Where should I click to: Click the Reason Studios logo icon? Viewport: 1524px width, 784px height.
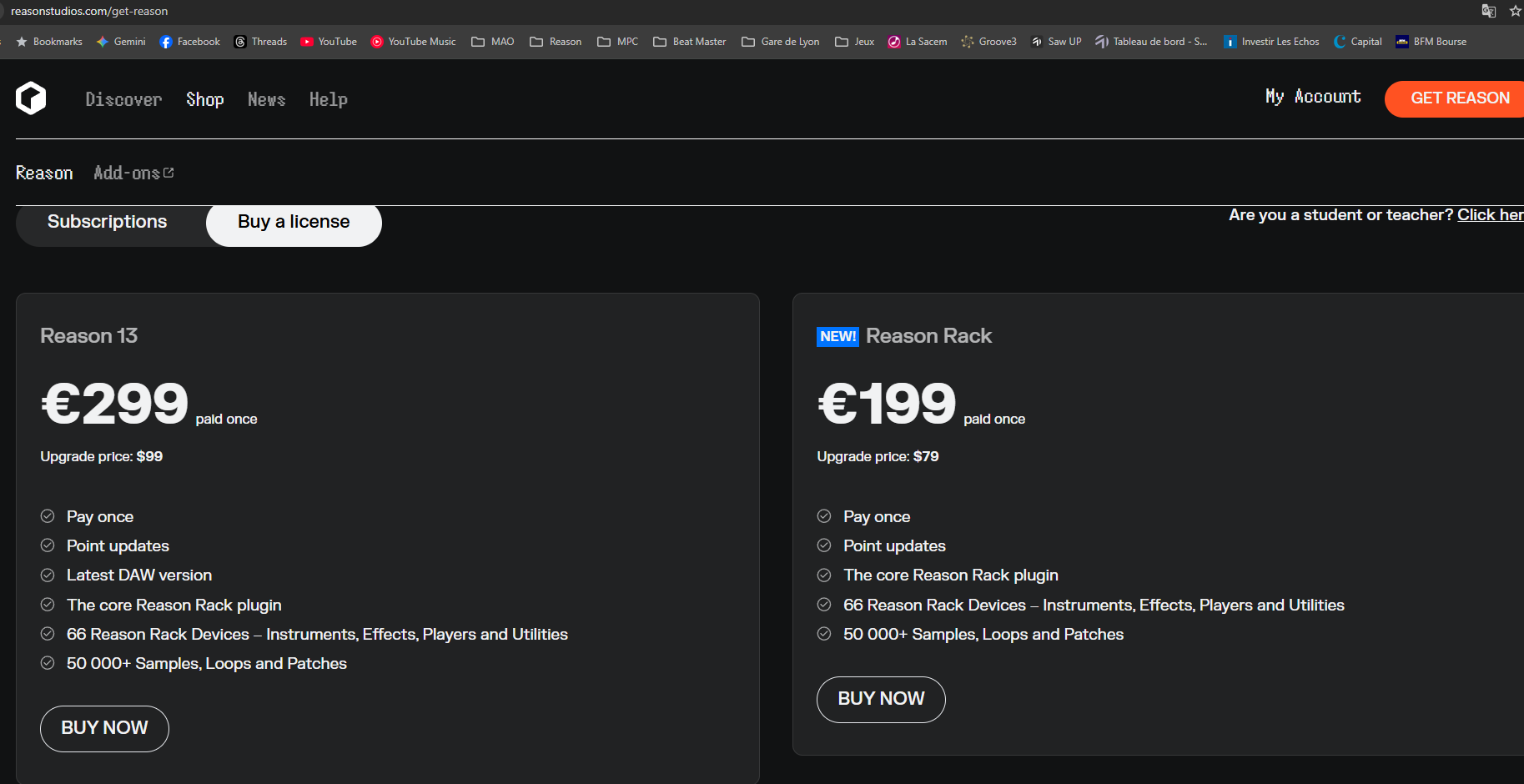pos(31,98)
